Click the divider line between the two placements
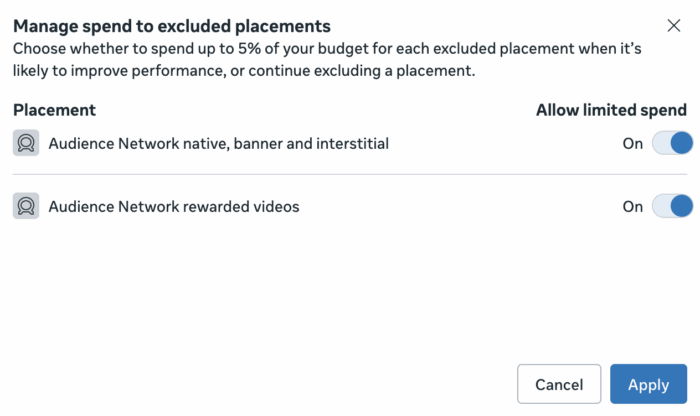This screenshot has height=416, width=700. point(350,175)
